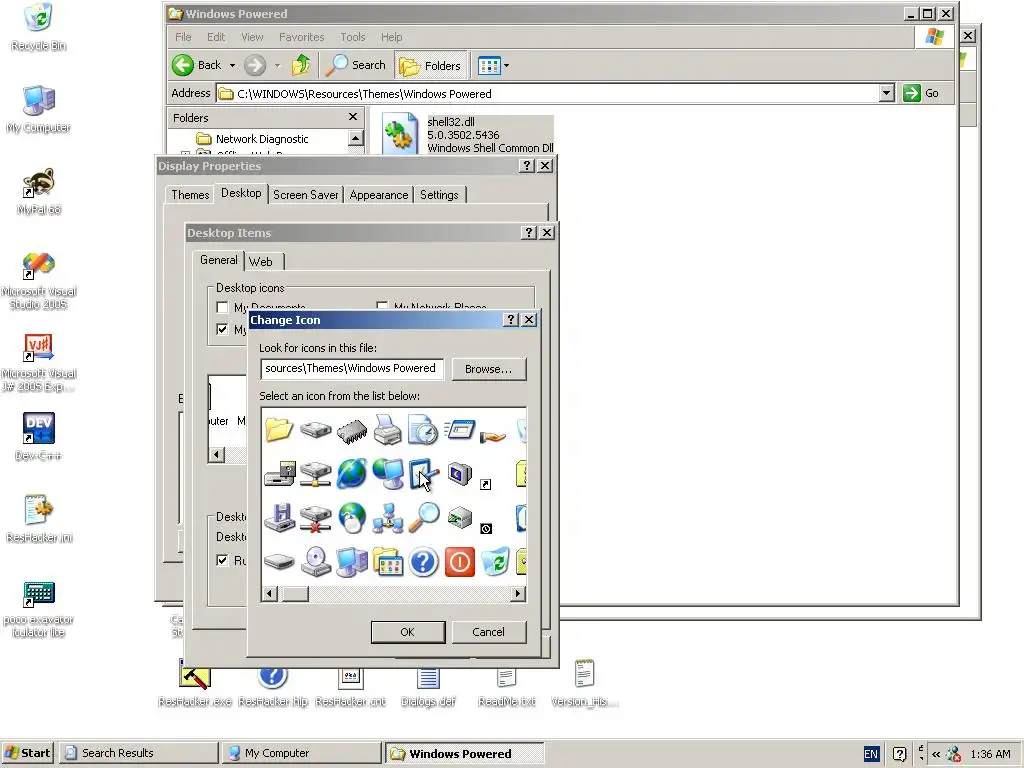The image size is (1024, 768).
Task: Switch to Search Results taskbar button
Action: pos(138,753)
